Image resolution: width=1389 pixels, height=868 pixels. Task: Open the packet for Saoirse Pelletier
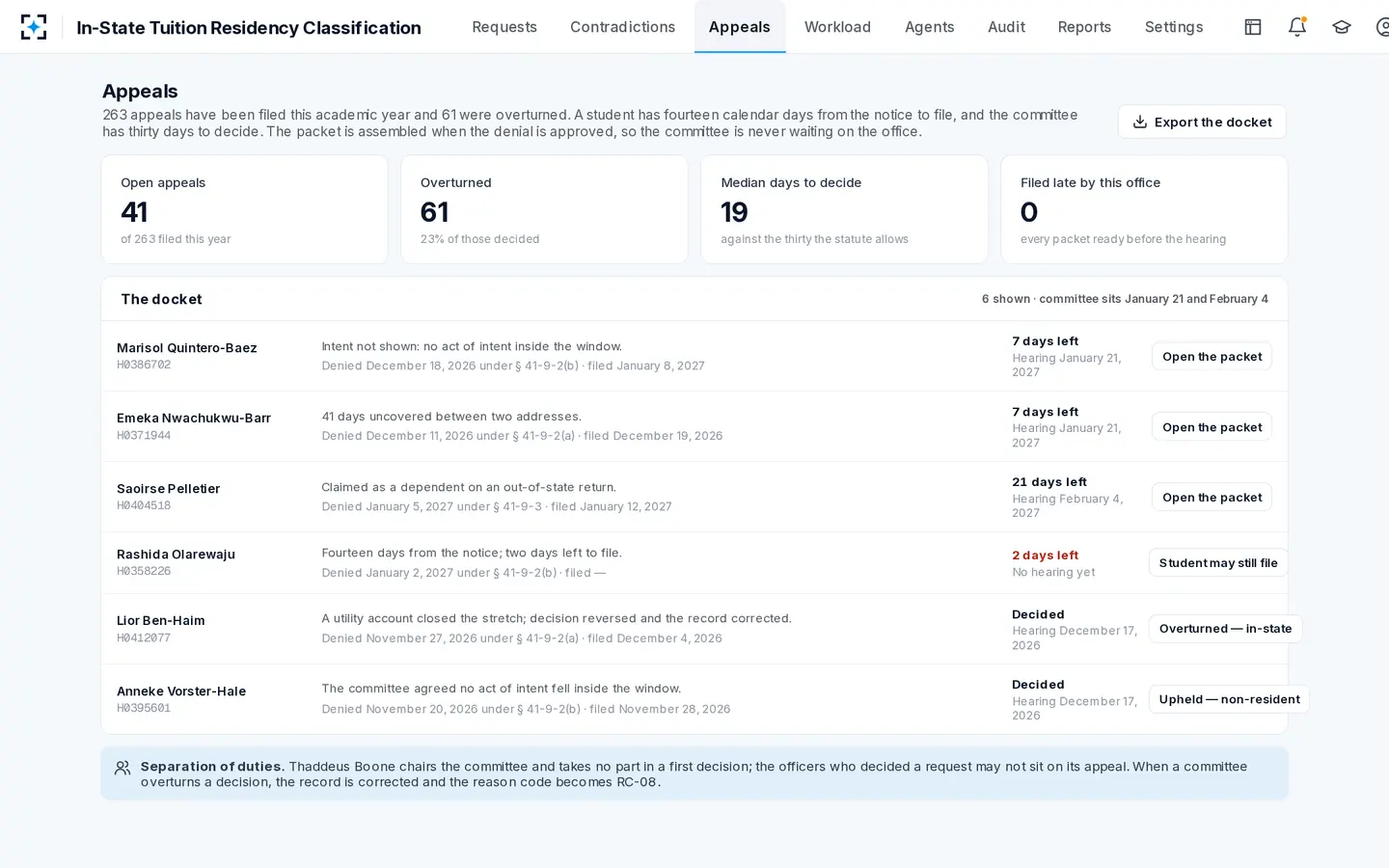point(1212,498)
